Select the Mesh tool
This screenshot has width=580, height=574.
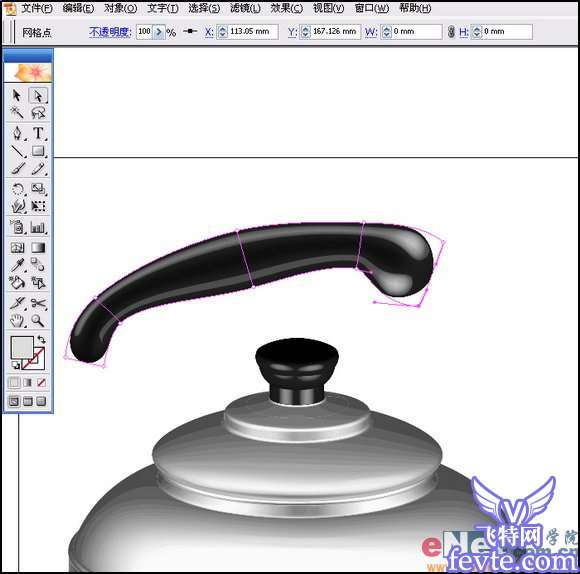17,247
